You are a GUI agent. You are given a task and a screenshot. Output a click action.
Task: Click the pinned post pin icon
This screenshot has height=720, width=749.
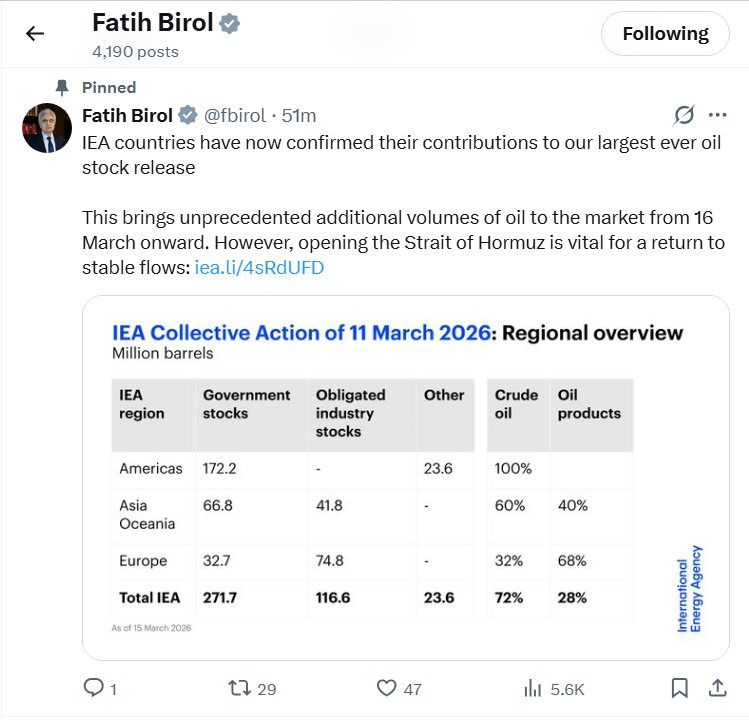(63, 87)
